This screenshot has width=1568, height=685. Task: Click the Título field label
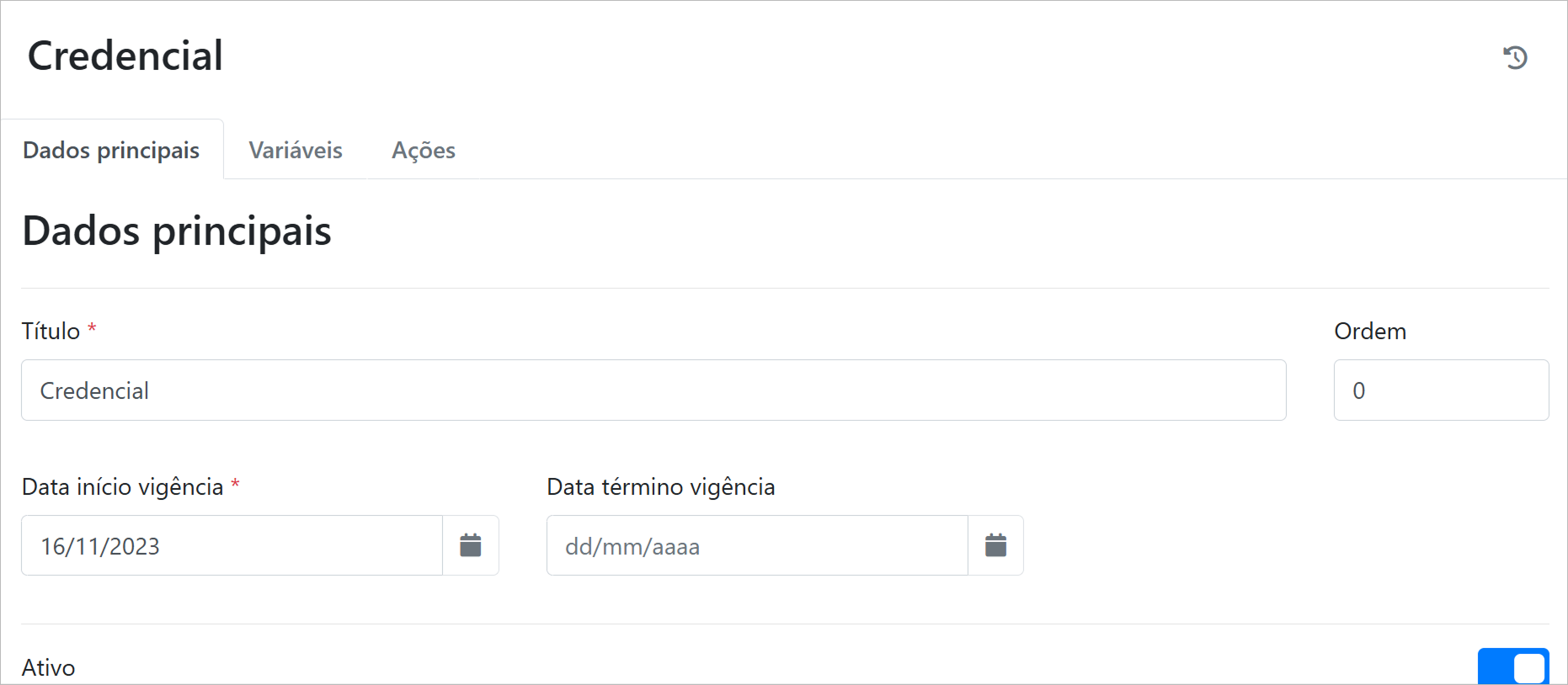point(51,332)
